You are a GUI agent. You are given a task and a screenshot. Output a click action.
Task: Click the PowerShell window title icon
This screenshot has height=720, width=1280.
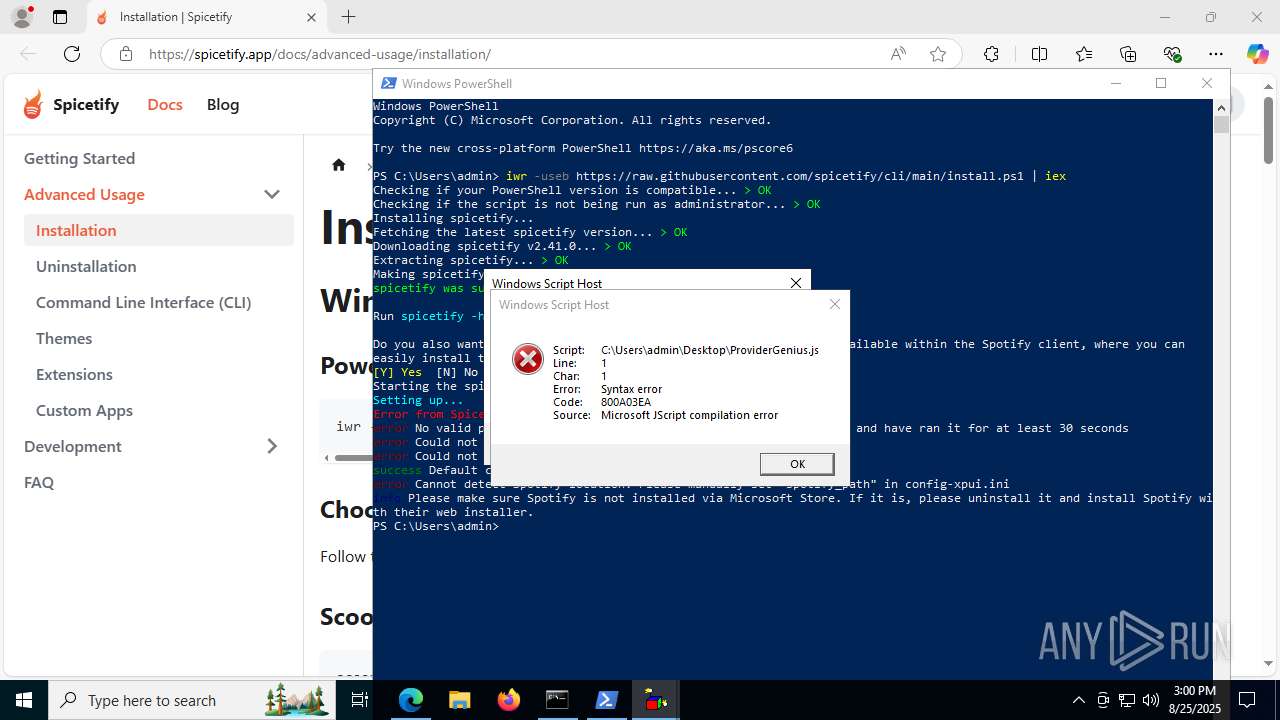coord(388,83)
